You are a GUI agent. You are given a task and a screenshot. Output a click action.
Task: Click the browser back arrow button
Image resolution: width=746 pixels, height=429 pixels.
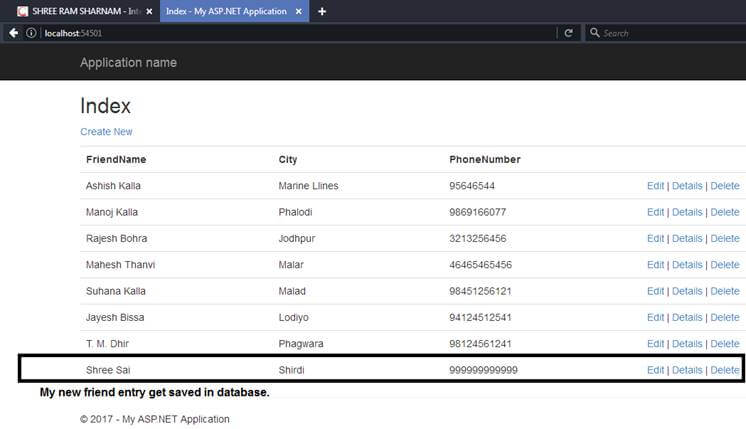pyautogui.click(x=14, y=33)
